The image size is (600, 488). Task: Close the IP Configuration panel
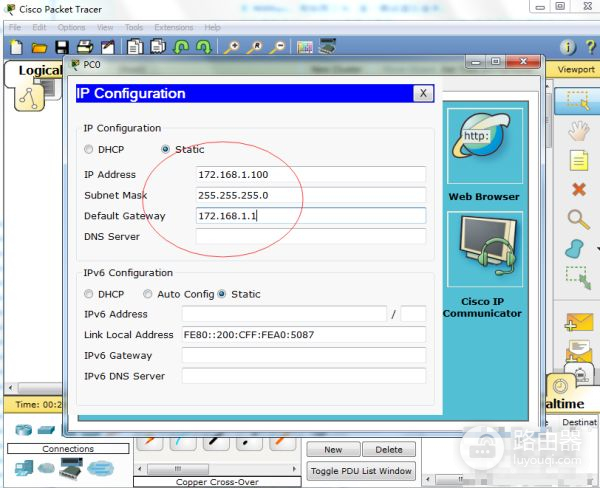click(x=423, y=93)
